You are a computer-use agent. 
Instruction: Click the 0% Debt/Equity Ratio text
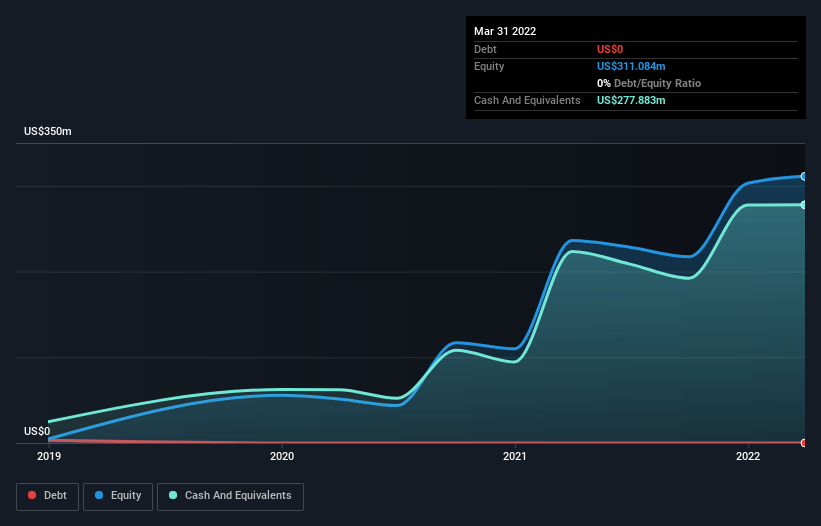[x=649, y=83]
